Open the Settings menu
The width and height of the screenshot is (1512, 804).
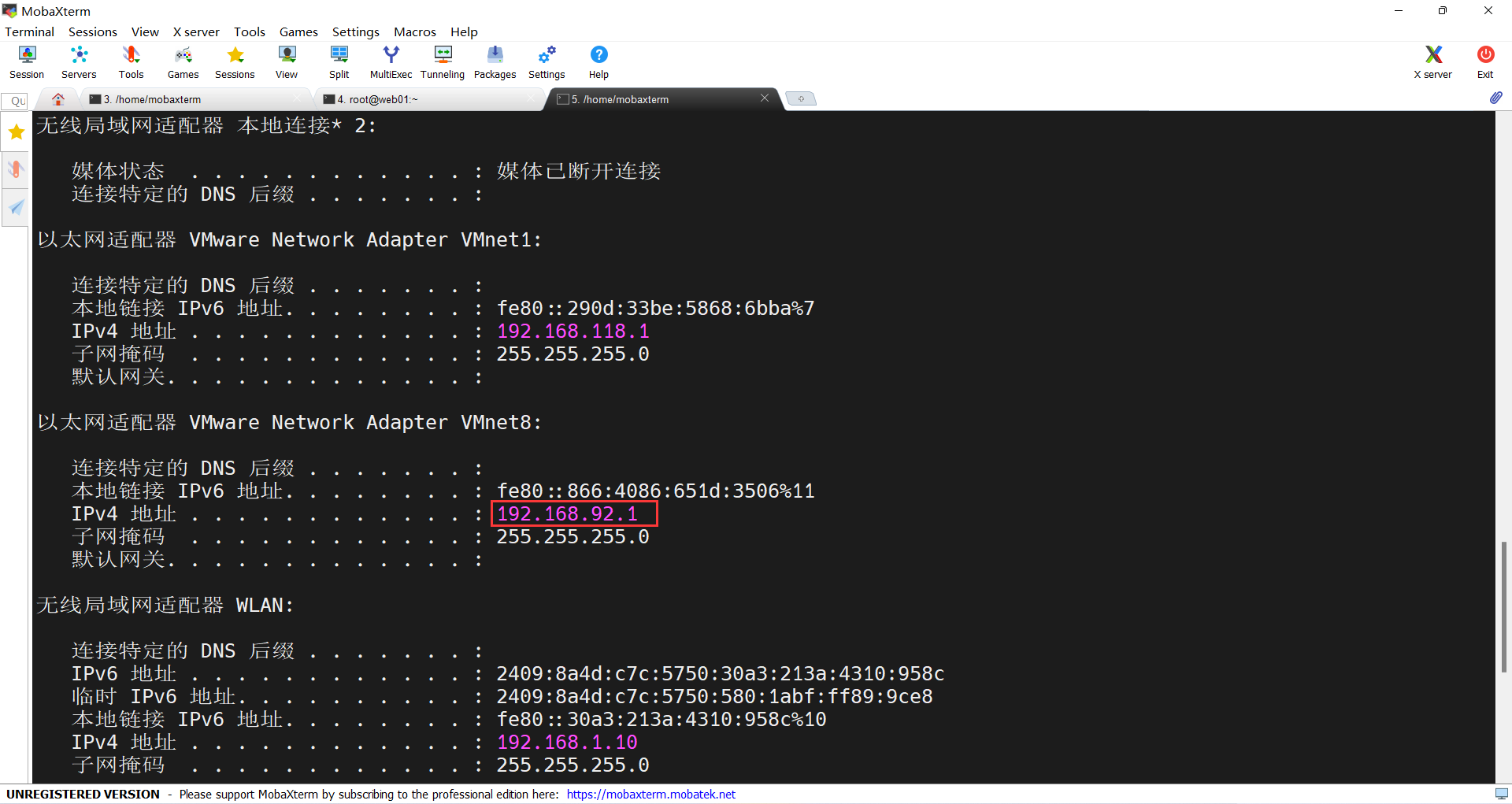tap(355, 31)
